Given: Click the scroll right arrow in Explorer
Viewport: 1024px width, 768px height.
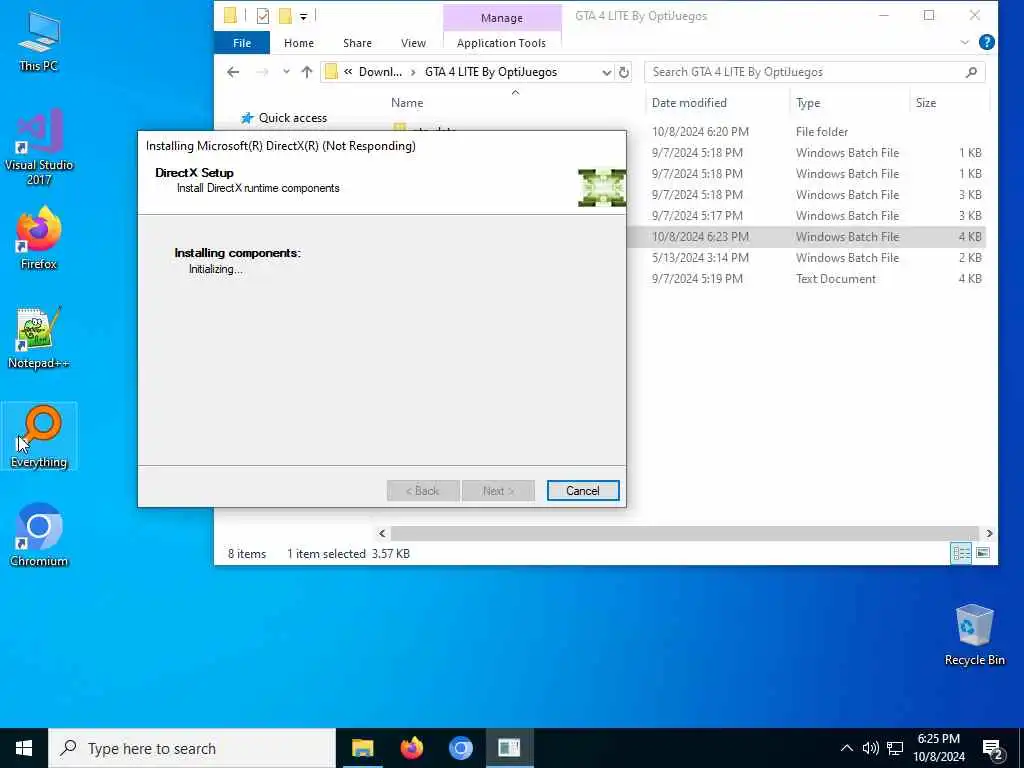Looking at the screenshot, I should [989, 533].
